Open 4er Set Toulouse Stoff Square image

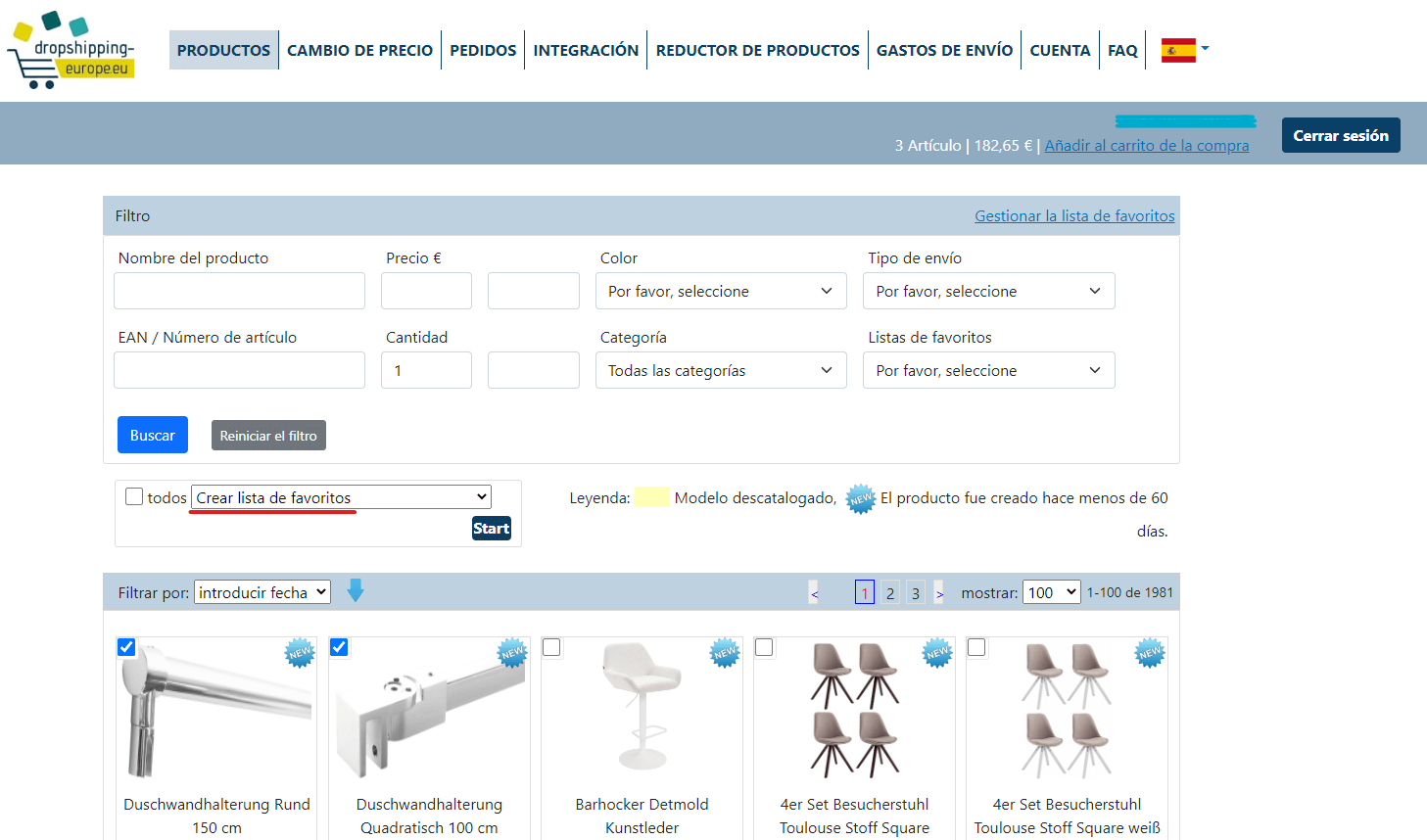coord(854,710)
